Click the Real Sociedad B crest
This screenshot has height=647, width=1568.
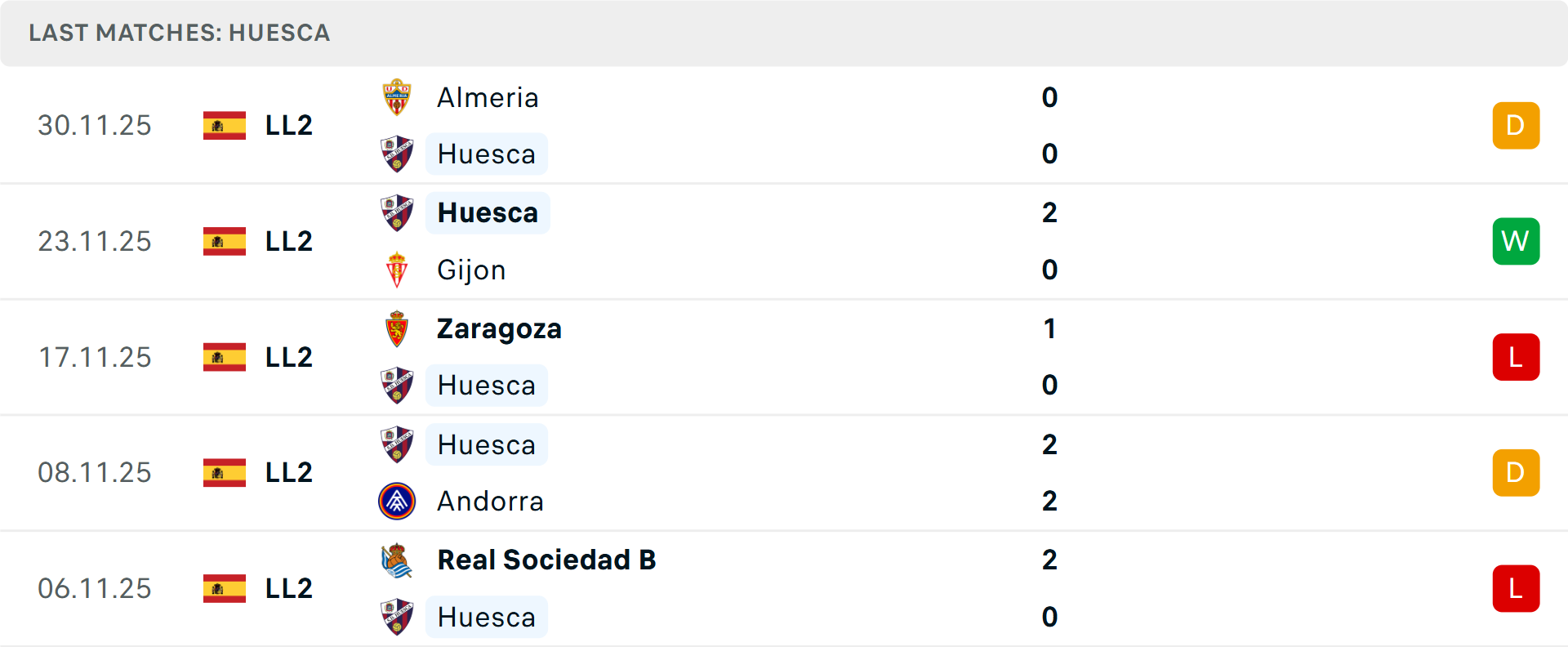click(397, 560)
